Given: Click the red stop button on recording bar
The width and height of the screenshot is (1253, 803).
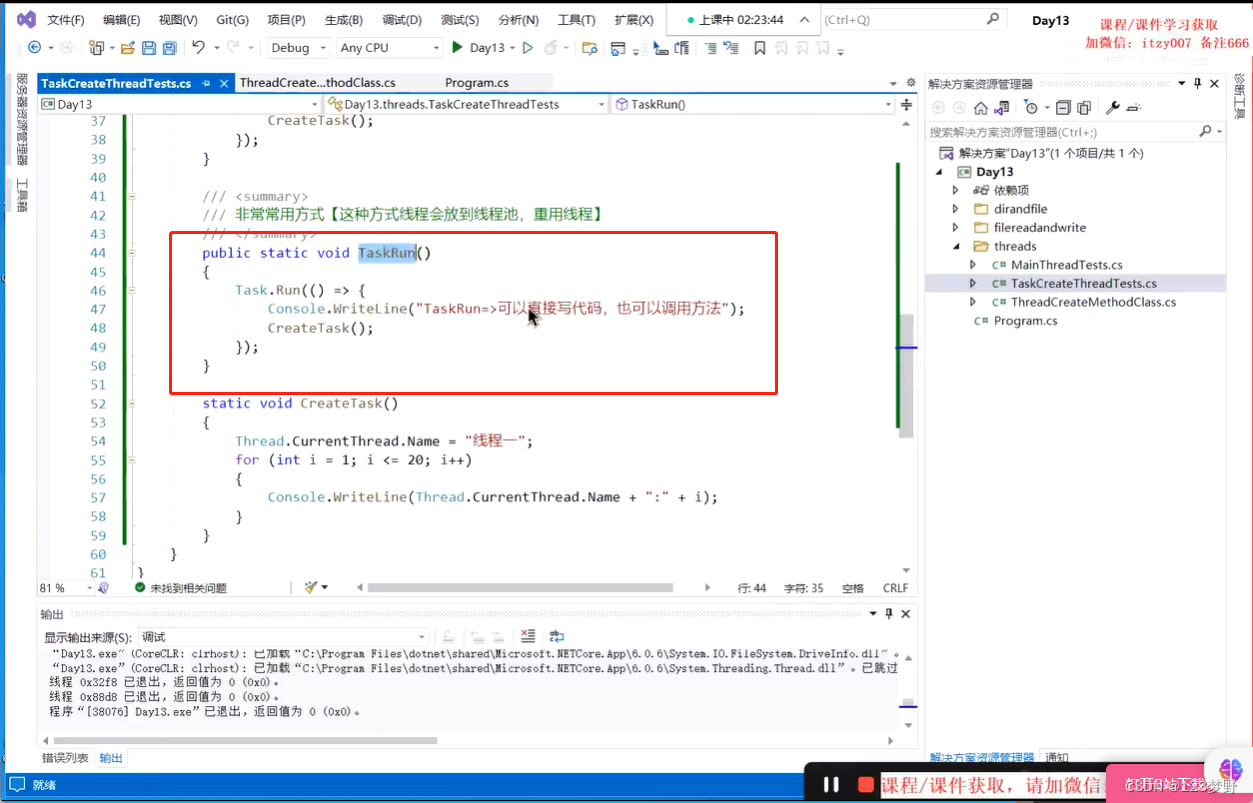Looking at the screenshot, I should pos(866,785).
